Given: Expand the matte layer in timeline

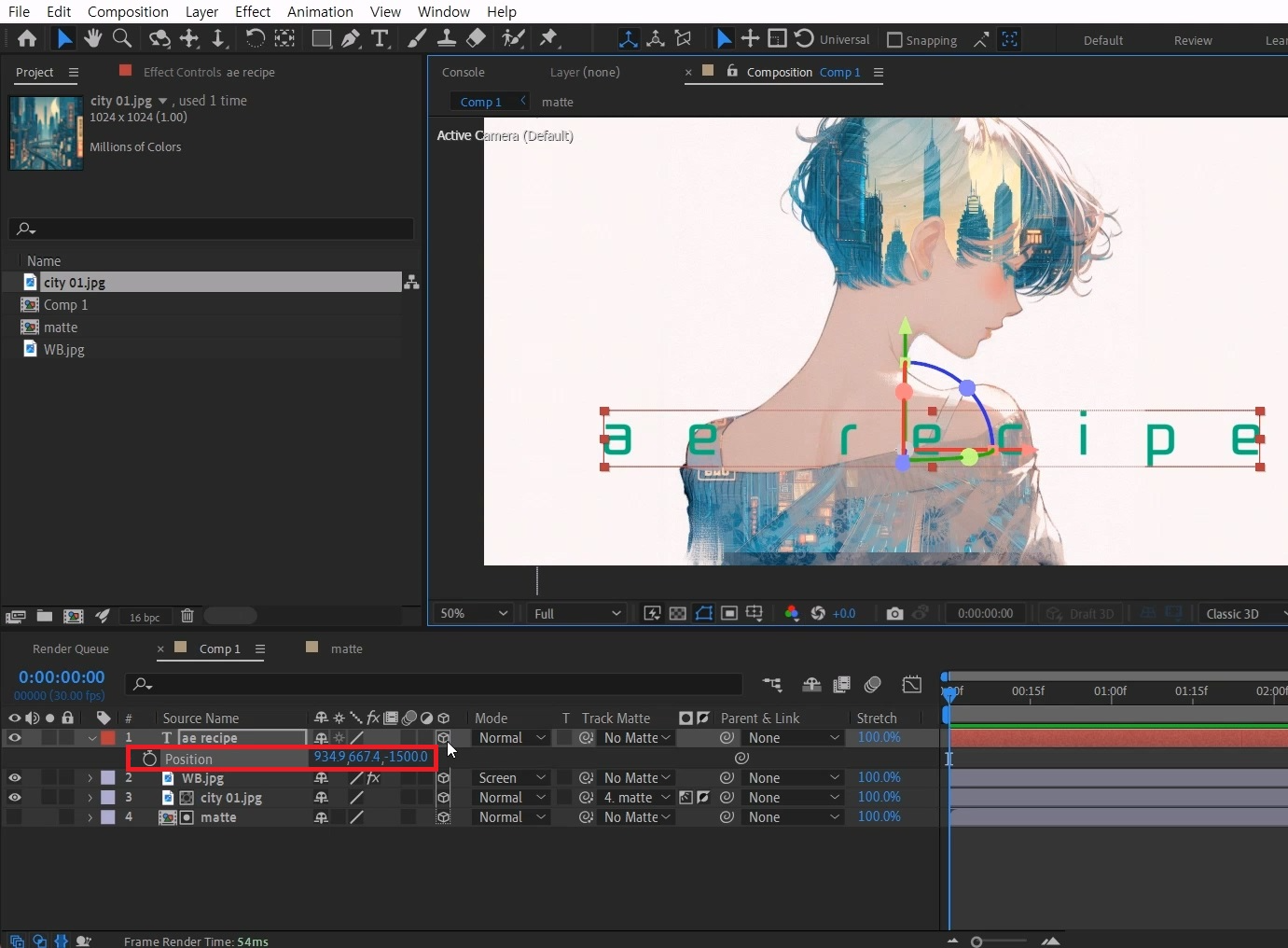Looking at the screenshot, I should coord(90,816).
